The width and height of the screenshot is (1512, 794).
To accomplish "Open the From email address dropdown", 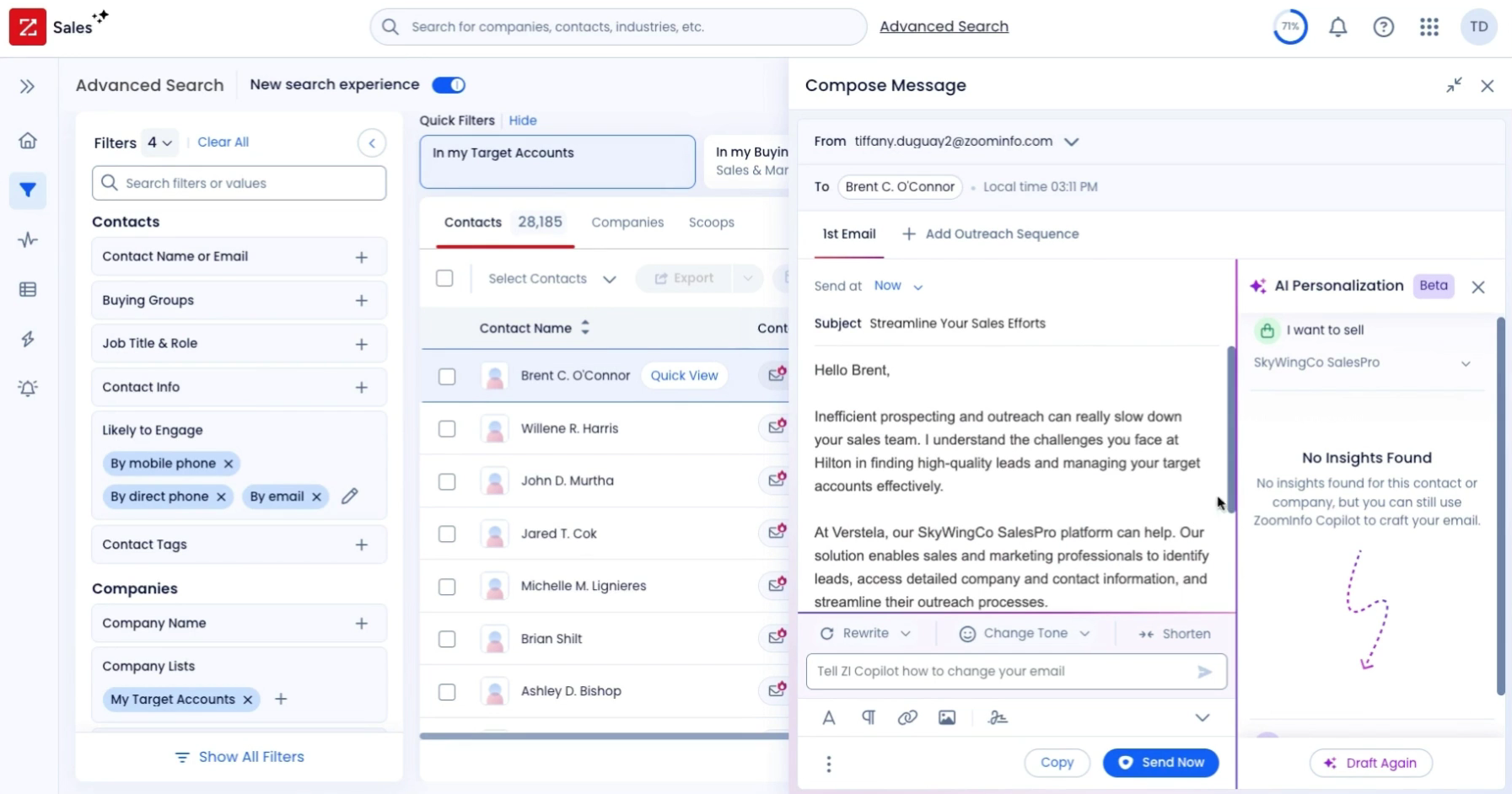I will 1071,142.
